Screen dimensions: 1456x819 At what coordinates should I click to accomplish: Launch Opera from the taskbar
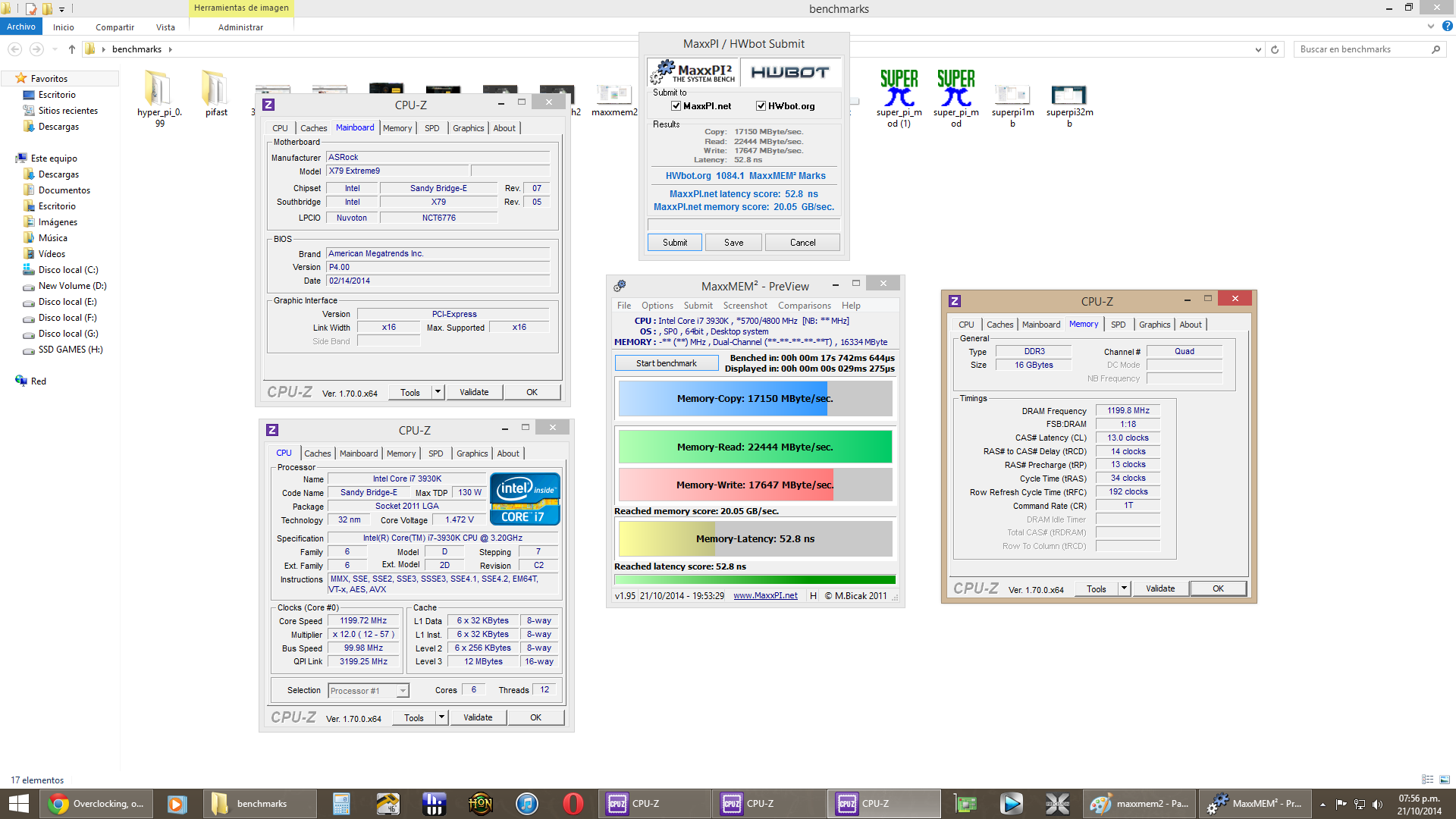coord(573,804)
